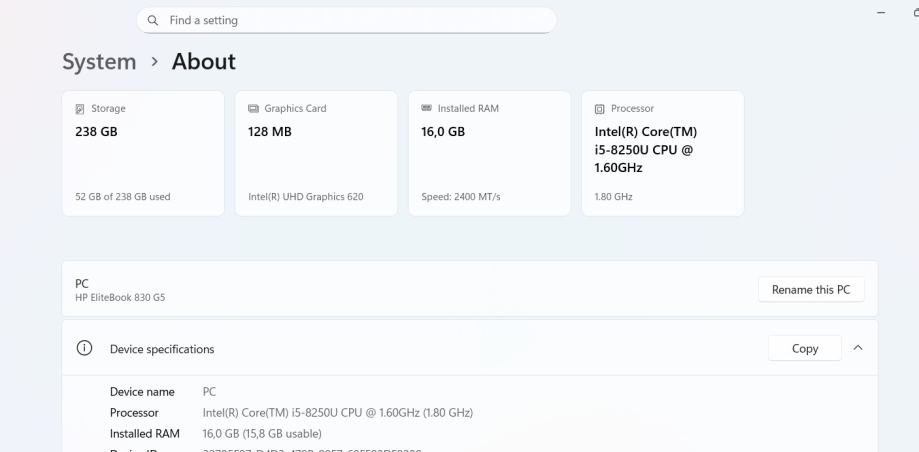Click the Processor chip icon

pos(600,108)
